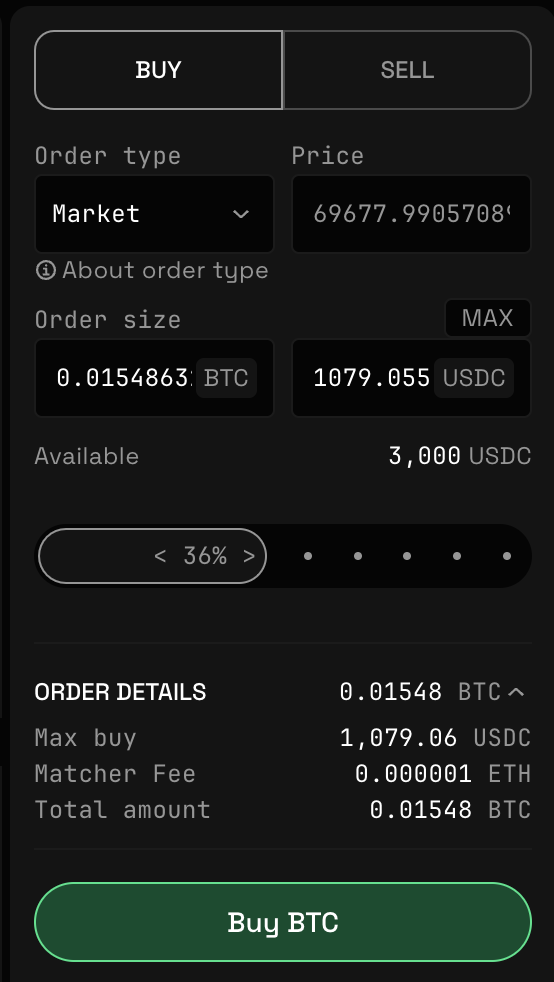Switch to the BUY tab
This screenshot has width=554, height=982.
coord(158,70)
